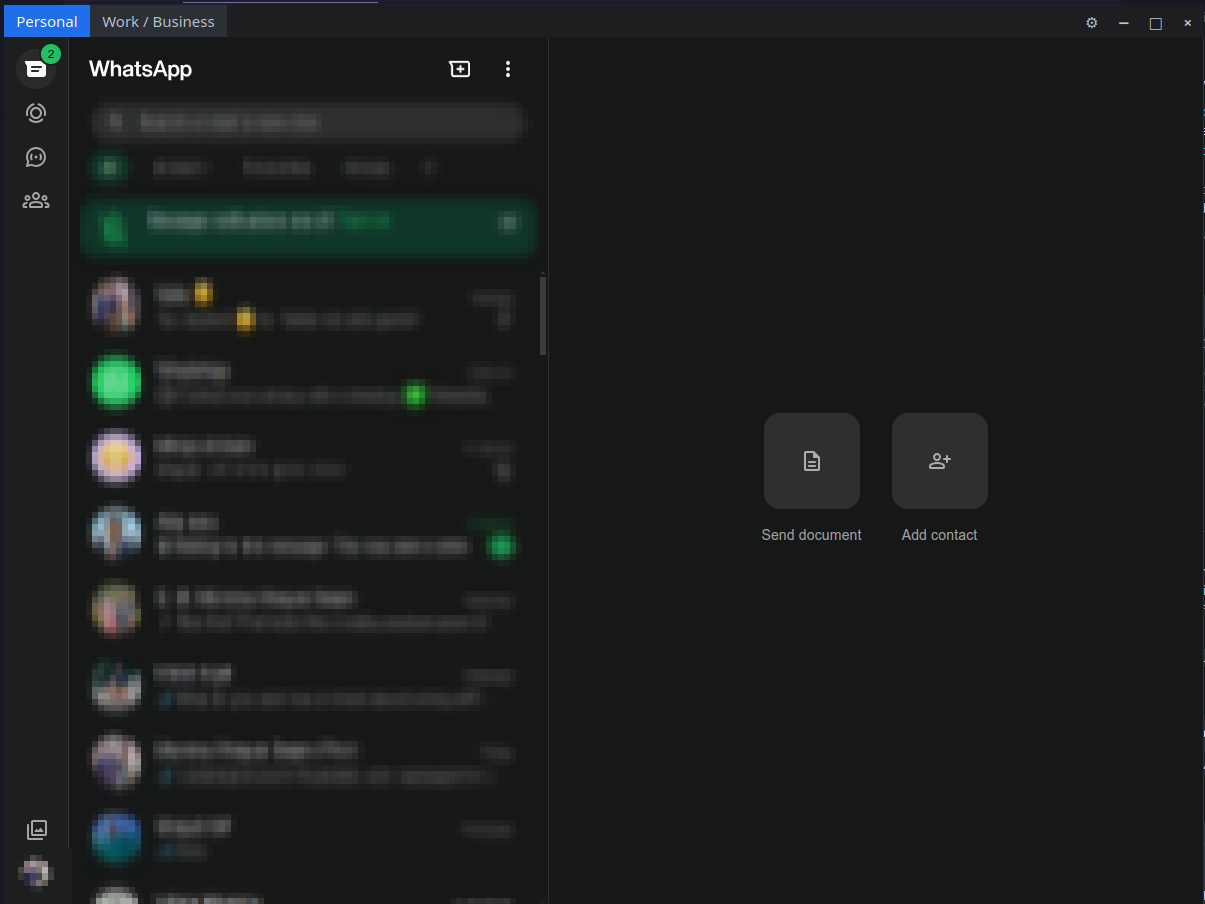1205x904 pixels.
Task: Click the Add contact button
Action: point(940,461)
